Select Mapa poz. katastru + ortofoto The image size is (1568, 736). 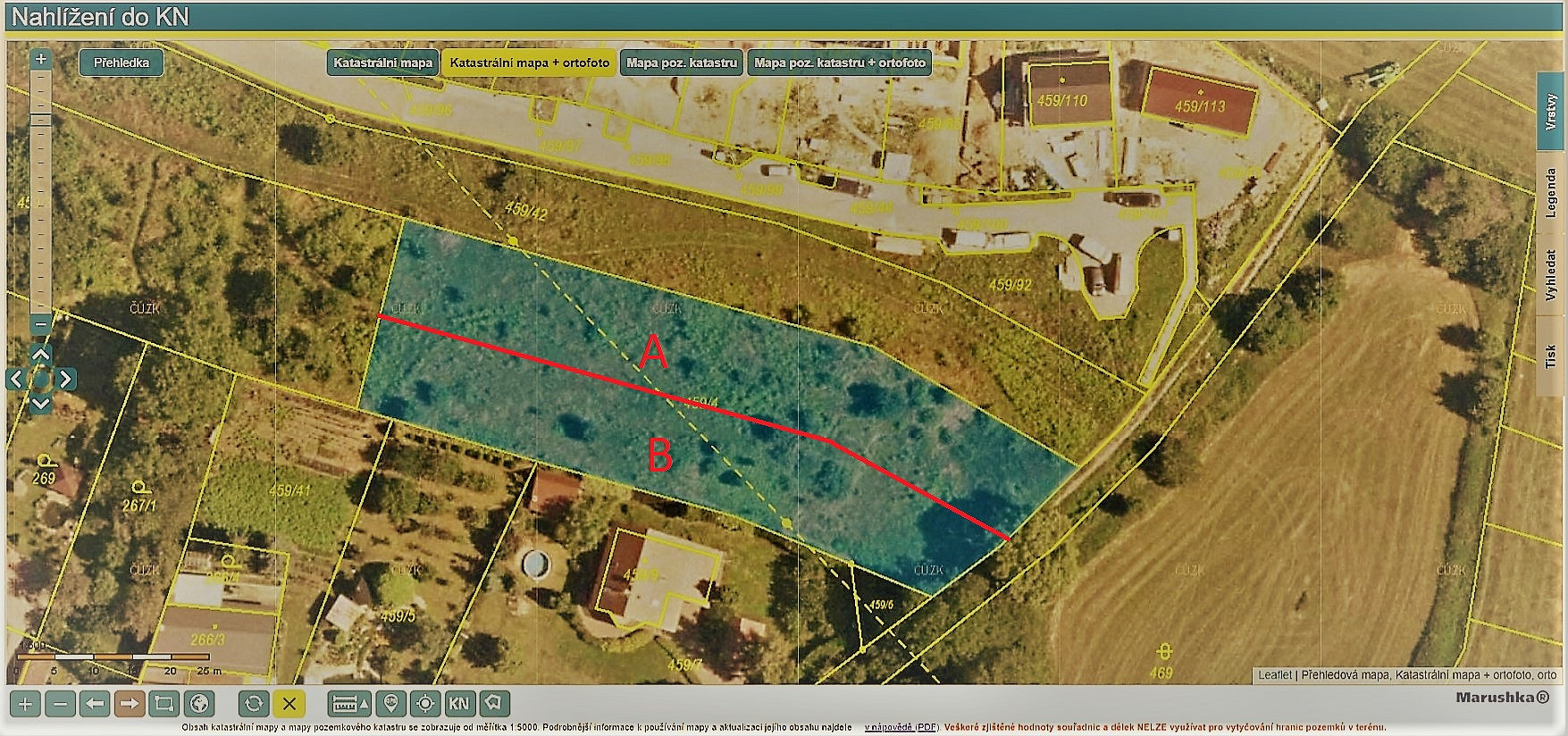pyautogui.click(x=840, y=63)
